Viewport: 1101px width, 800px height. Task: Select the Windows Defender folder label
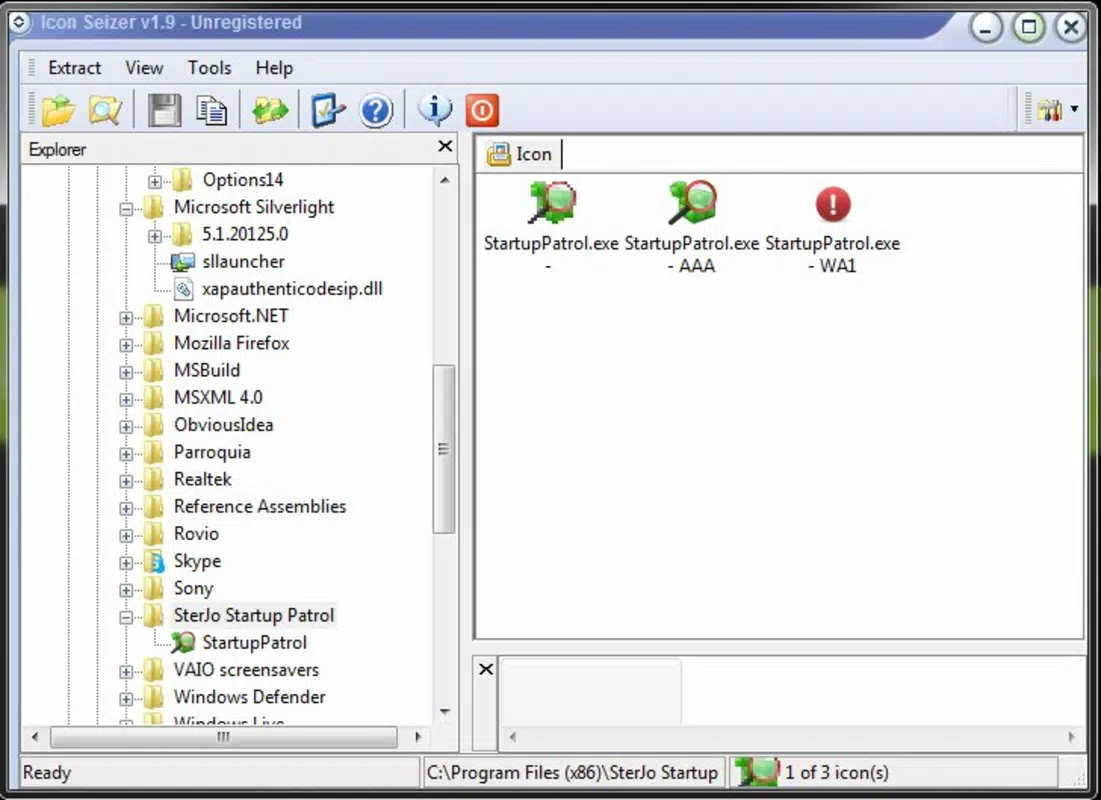pos(249,697)
